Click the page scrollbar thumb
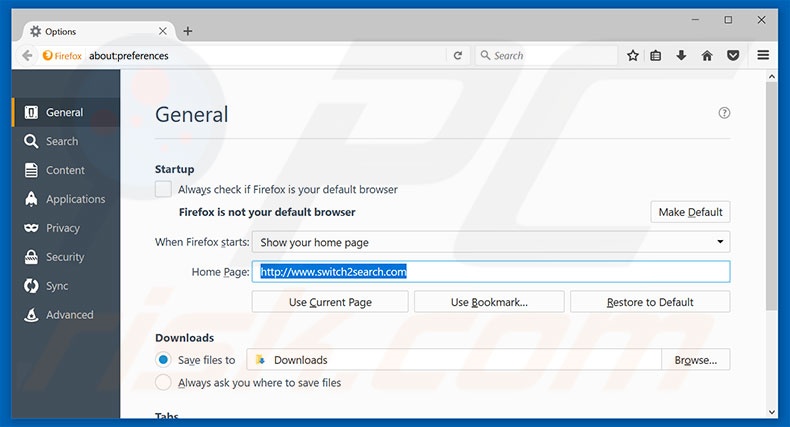790x427 pixels. coord(771,196)
